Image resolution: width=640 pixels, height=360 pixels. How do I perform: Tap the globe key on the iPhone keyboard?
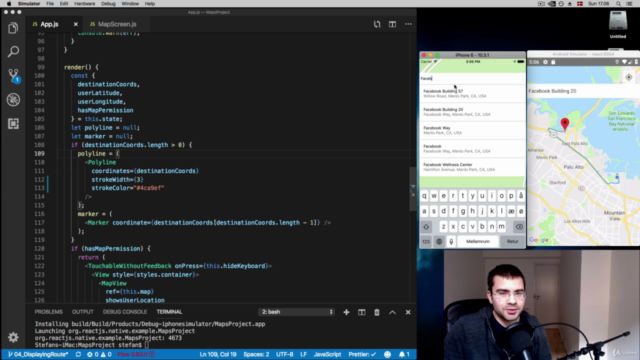(439, 241)
